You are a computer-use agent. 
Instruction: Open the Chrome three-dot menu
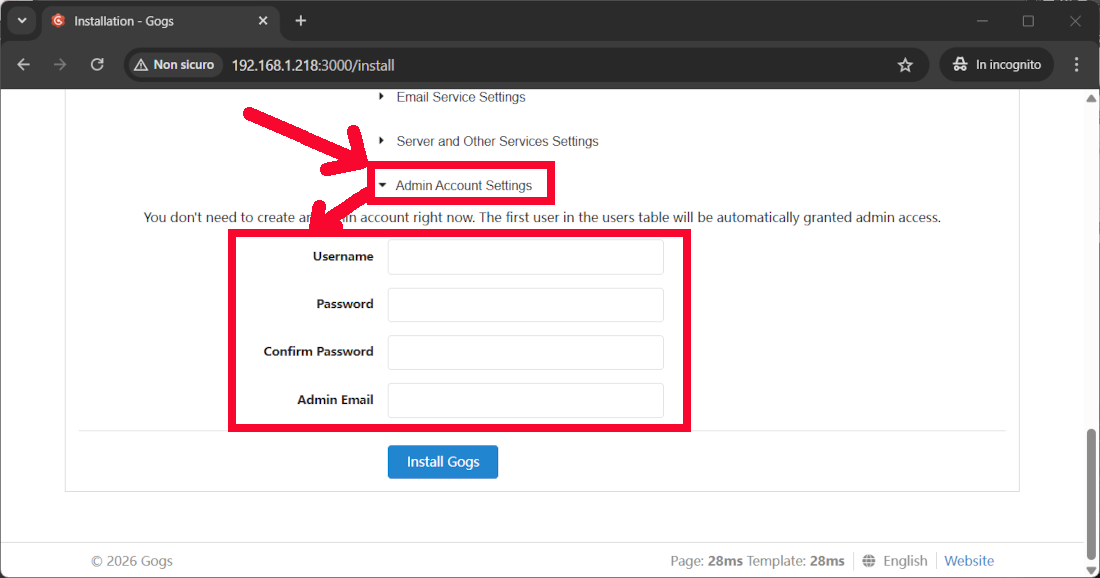[1076, 65]
